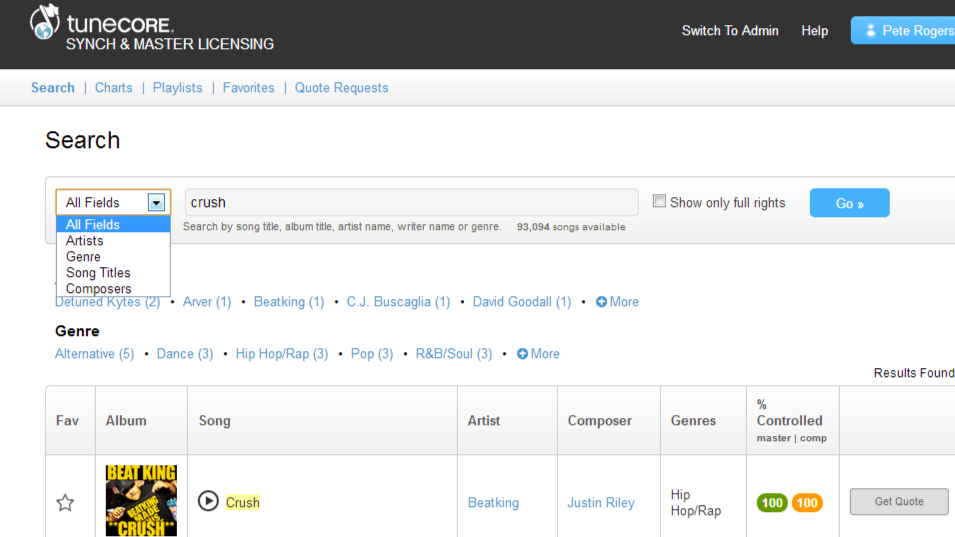Viewport: 955px width, 537px height.
Task: Click the TuneCore logo icon
Action: [44, 23]
